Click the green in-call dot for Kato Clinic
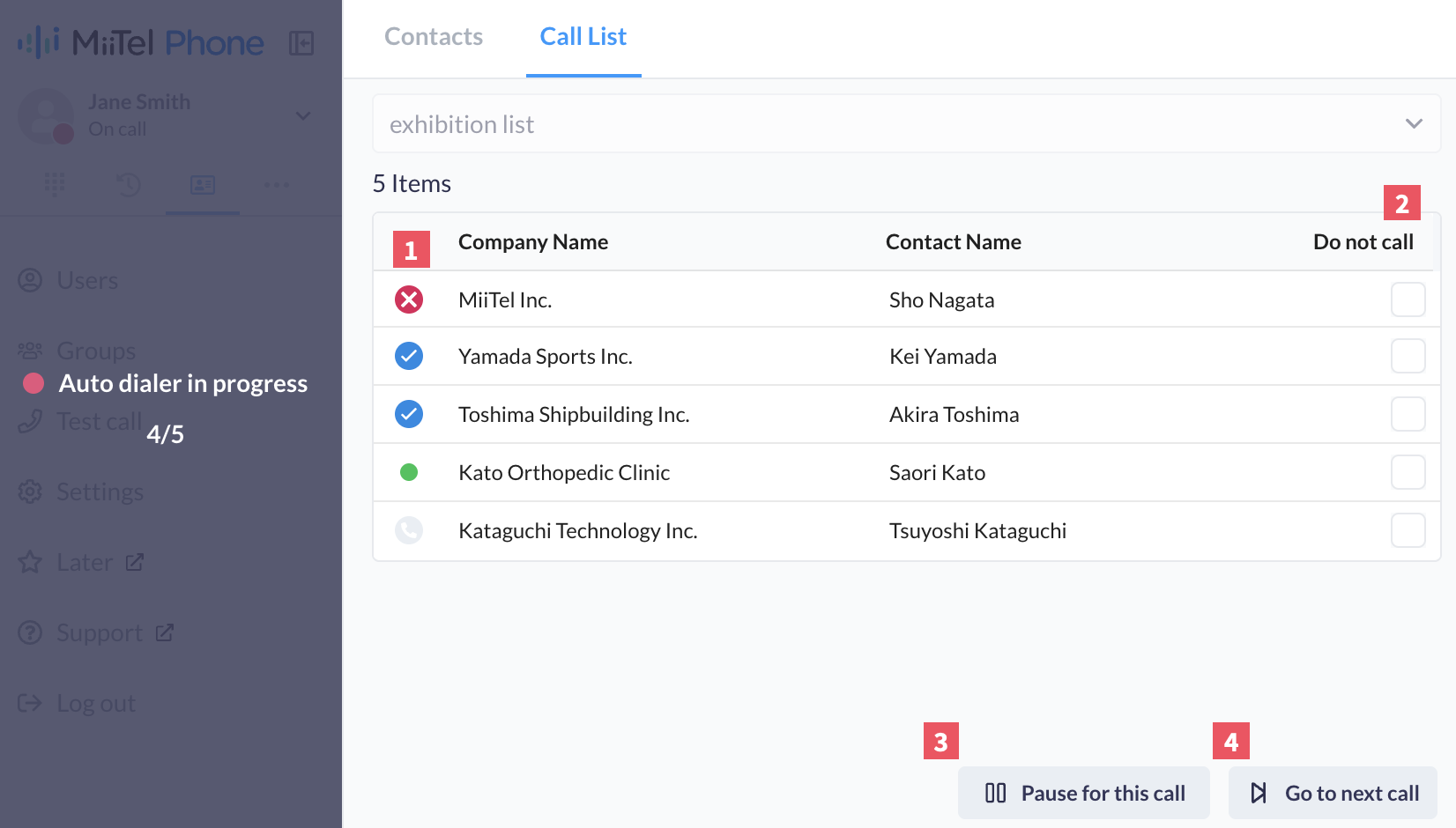 [409, 472]
